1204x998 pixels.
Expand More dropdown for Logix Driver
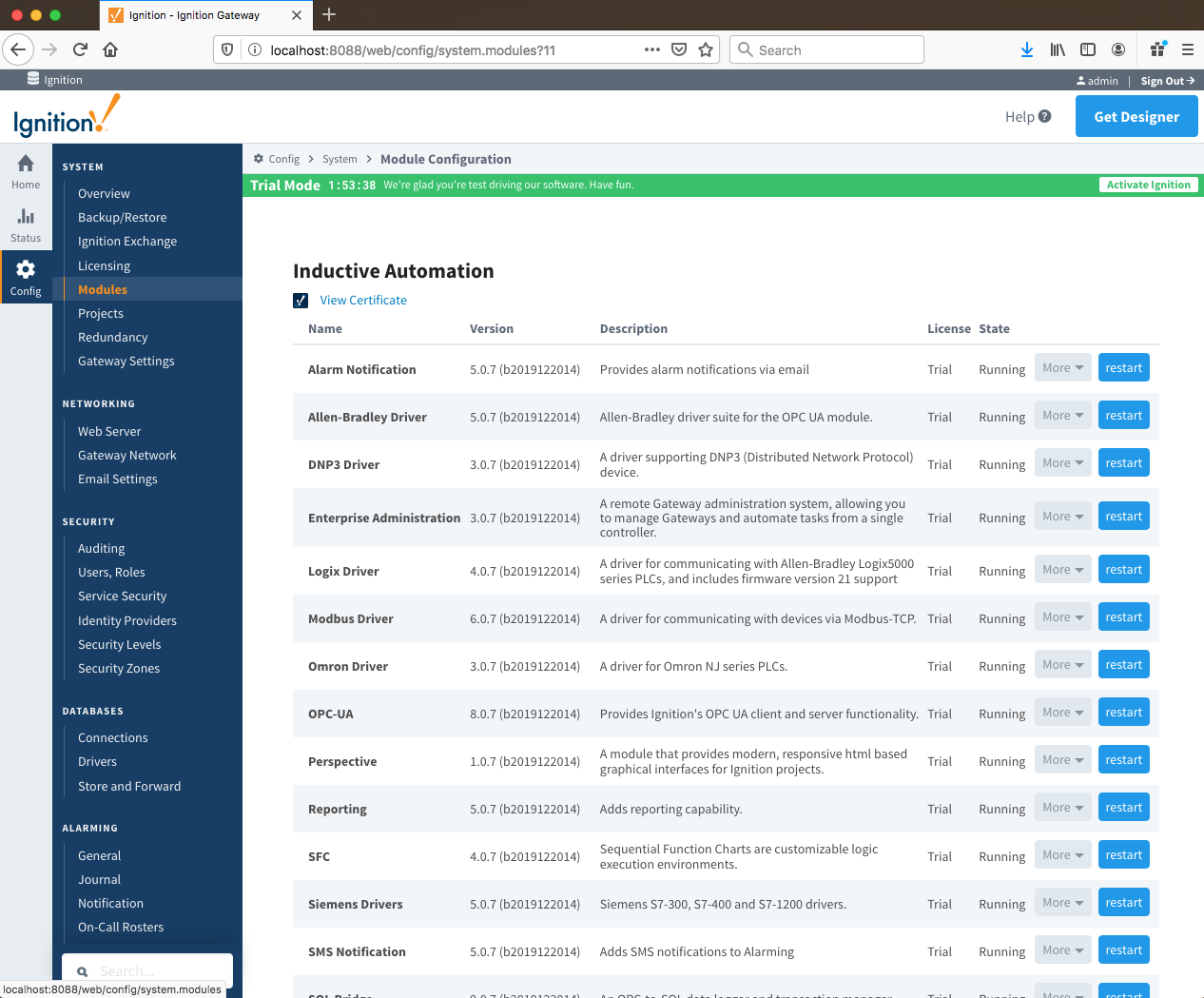pyautogui.click(x=1062, y=570)
